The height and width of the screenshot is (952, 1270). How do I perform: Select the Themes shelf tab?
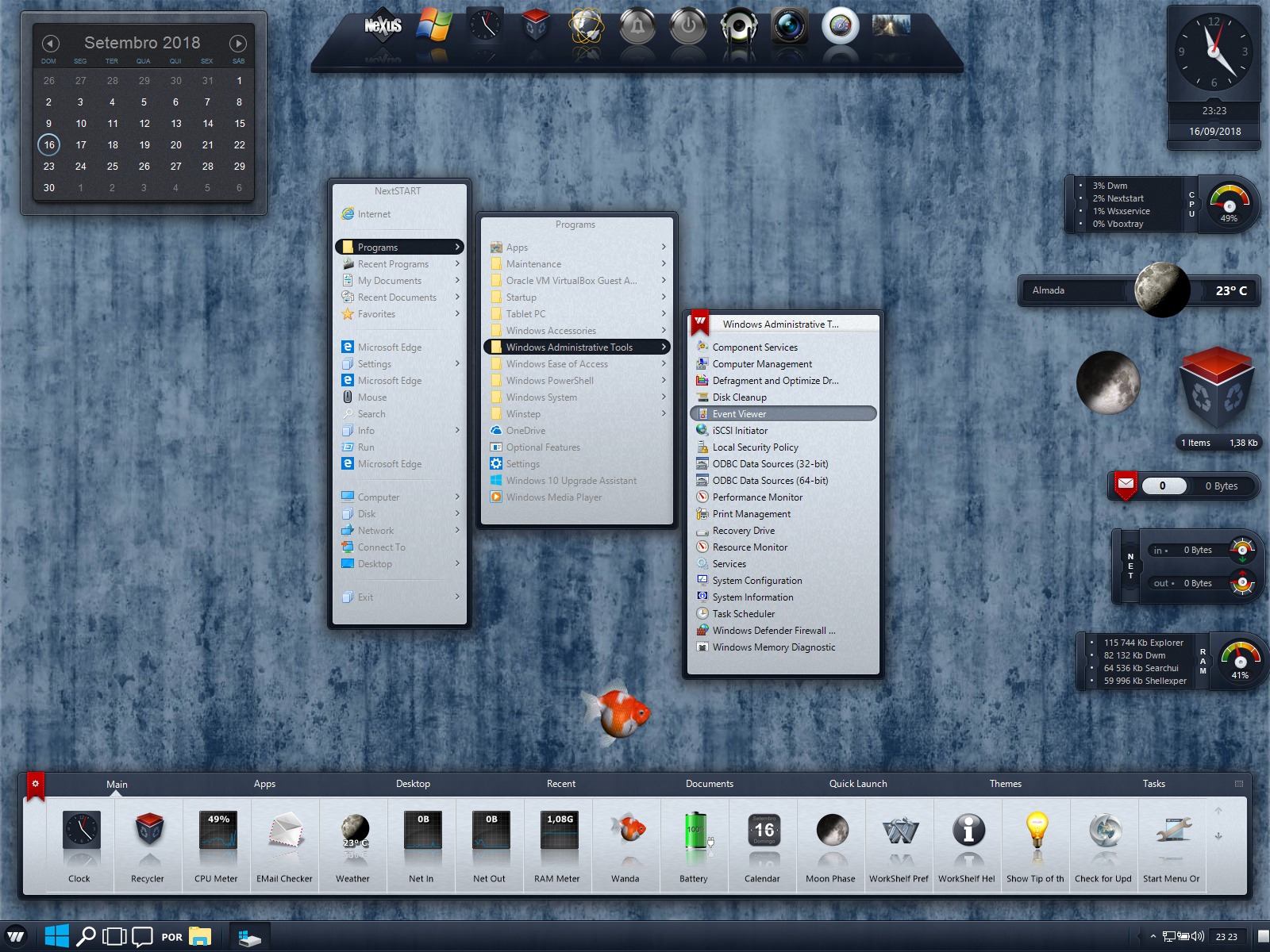click(x=1005, y=784)
